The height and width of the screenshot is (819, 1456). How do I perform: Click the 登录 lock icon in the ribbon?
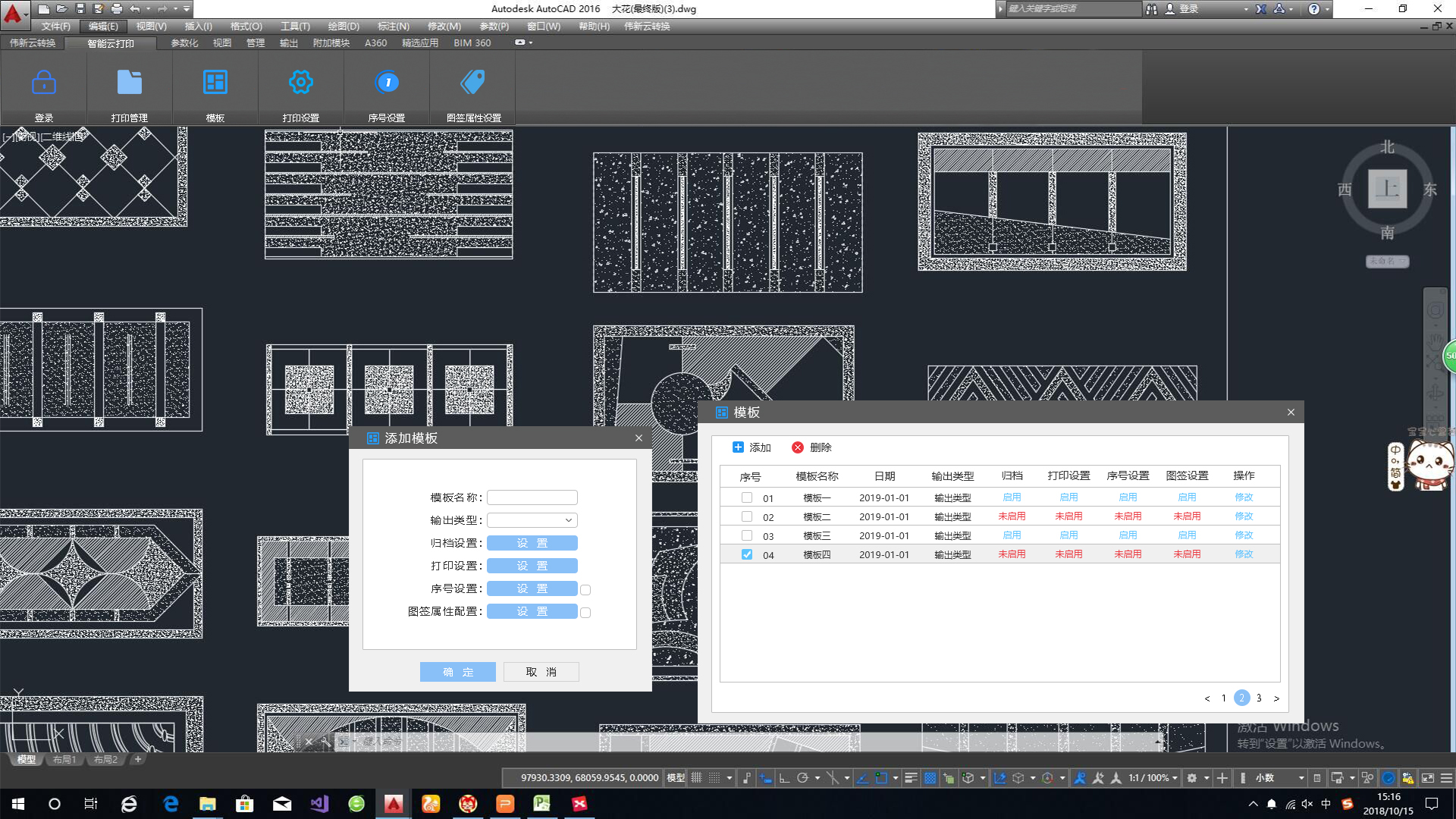point(44,82)
